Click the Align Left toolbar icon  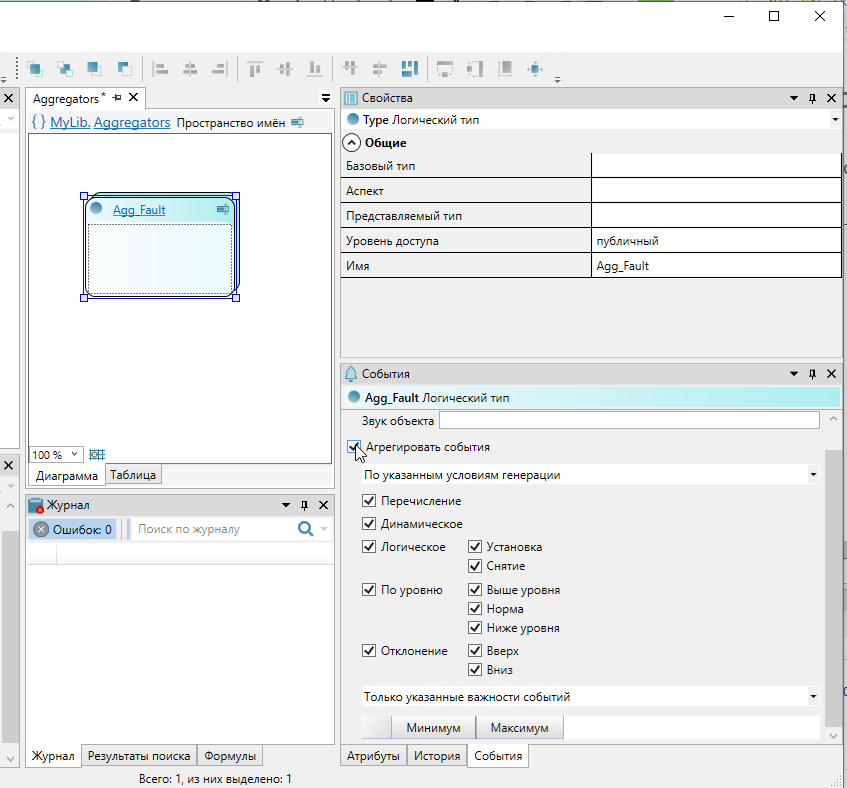point(160,69)
